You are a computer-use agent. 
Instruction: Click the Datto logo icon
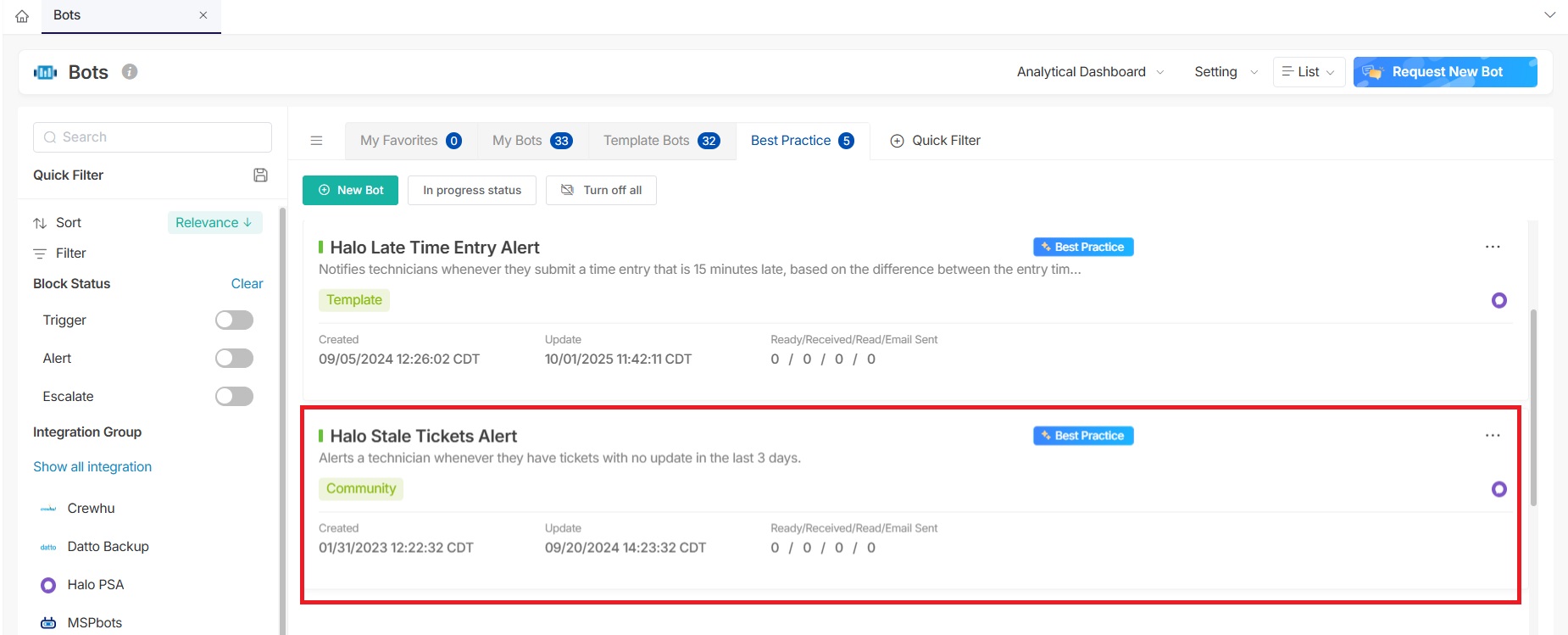[48, 547]
